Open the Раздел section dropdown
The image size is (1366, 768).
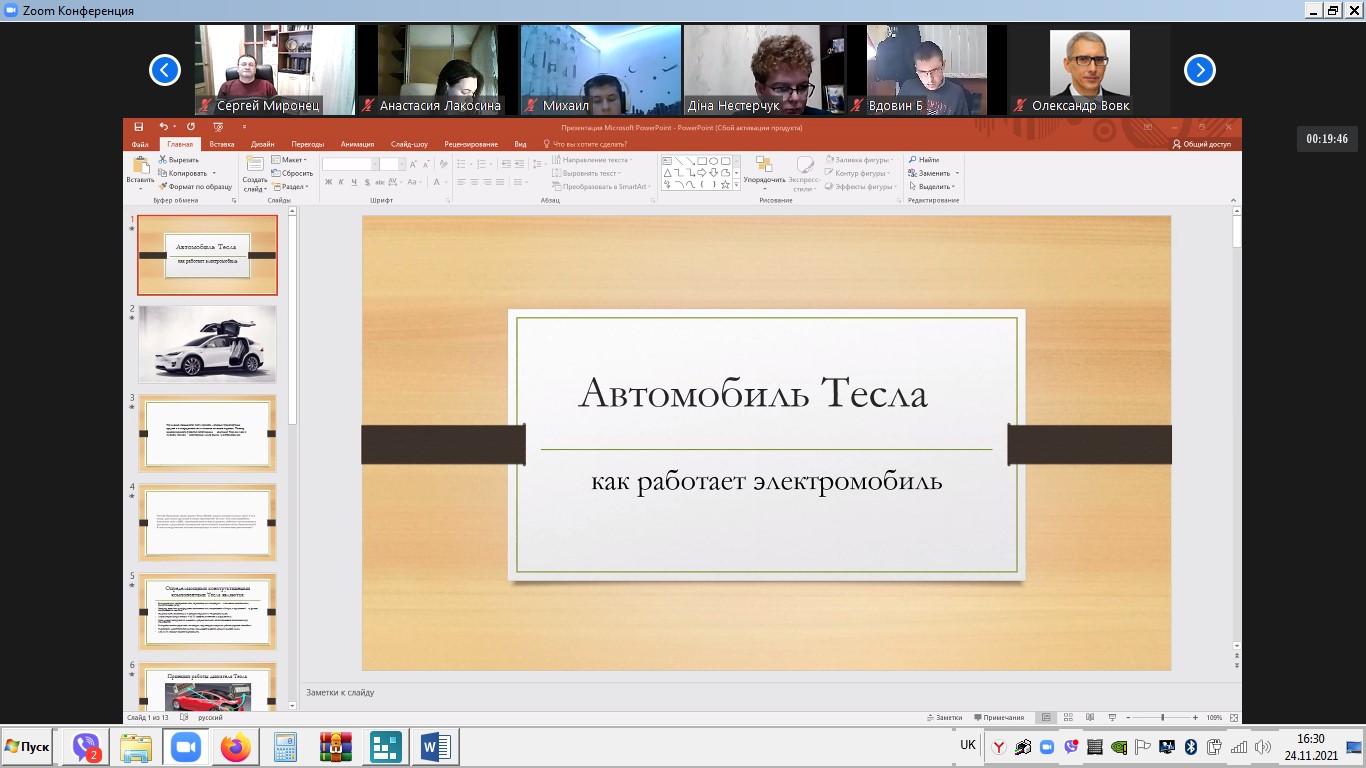tap(291, 187)
